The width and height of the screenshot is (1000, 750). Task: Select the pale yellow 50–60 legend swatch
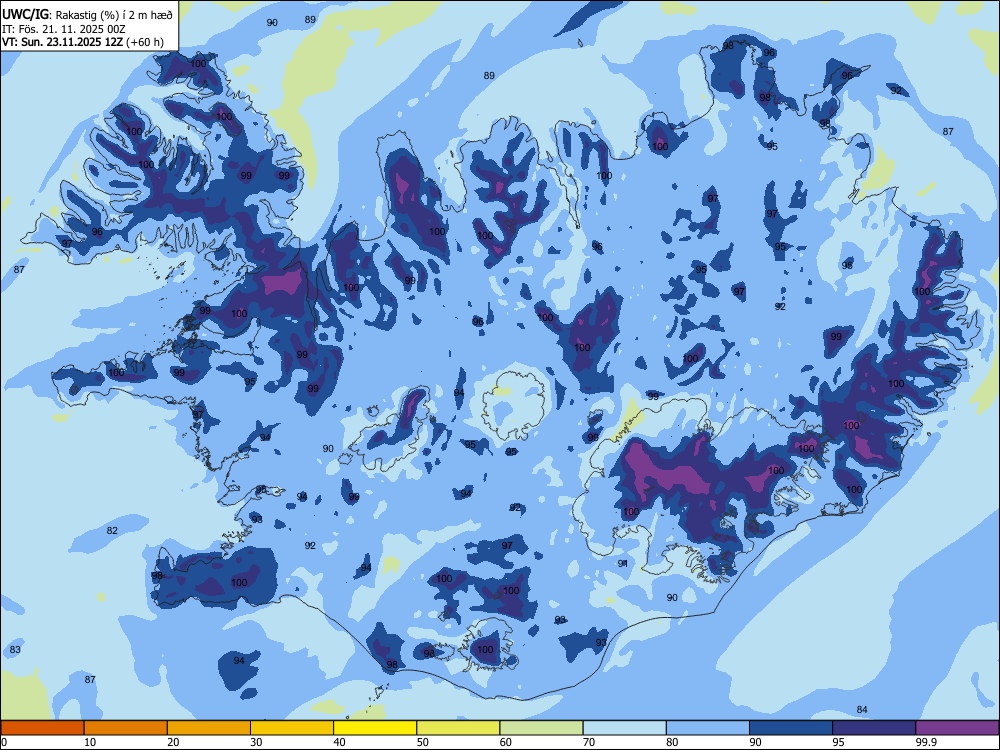[x=458, y=728]
